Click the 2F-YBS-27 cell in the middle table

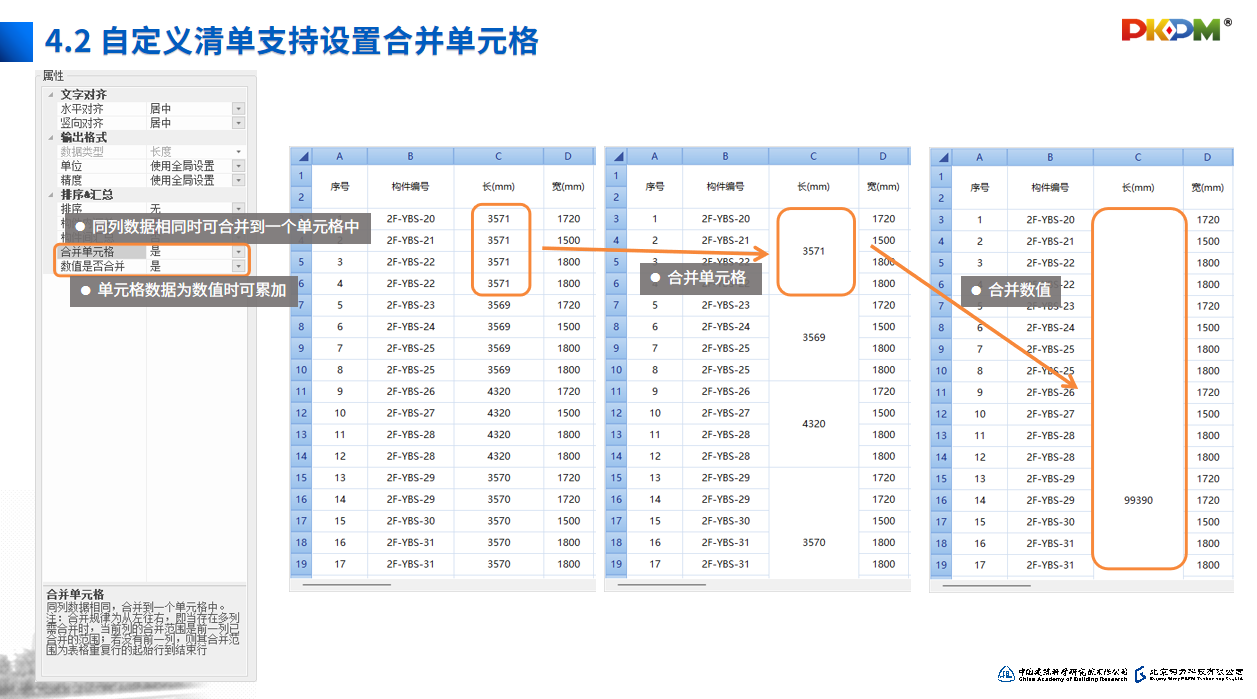click(725, 413)
